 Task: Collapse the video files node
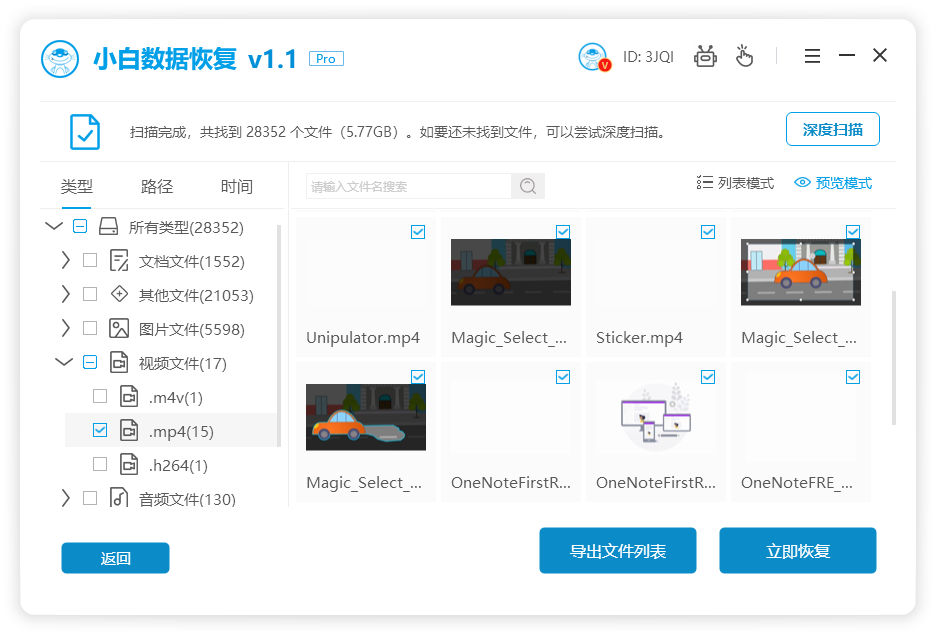click(x=64, y=362)
